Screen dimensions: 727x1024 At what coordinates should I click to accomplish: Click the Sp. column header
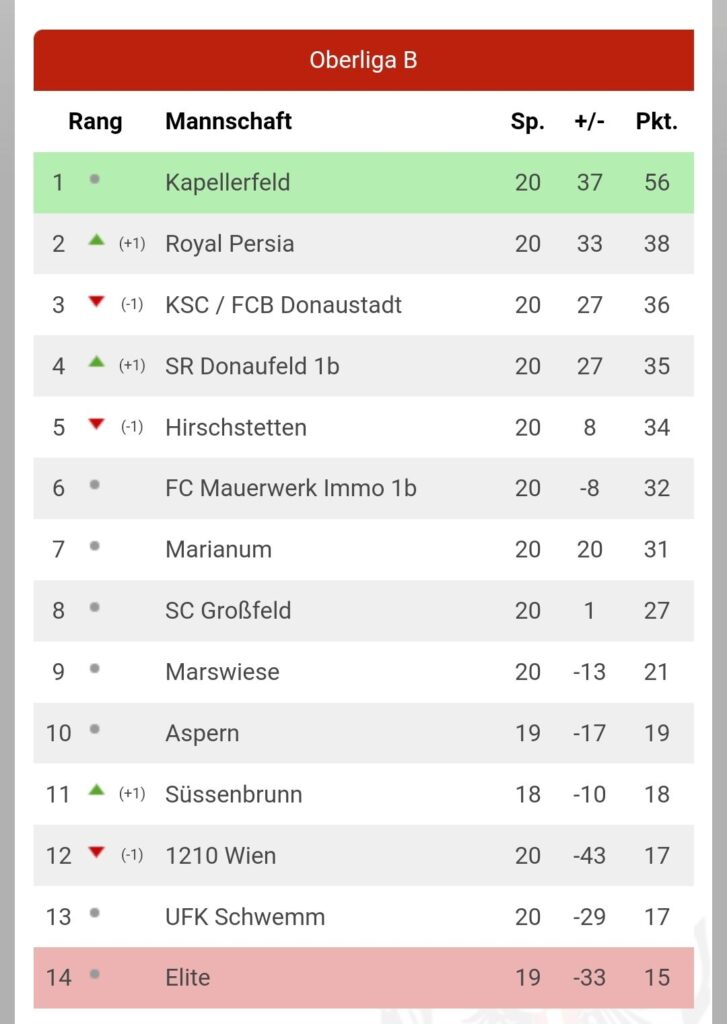[527, 122]
